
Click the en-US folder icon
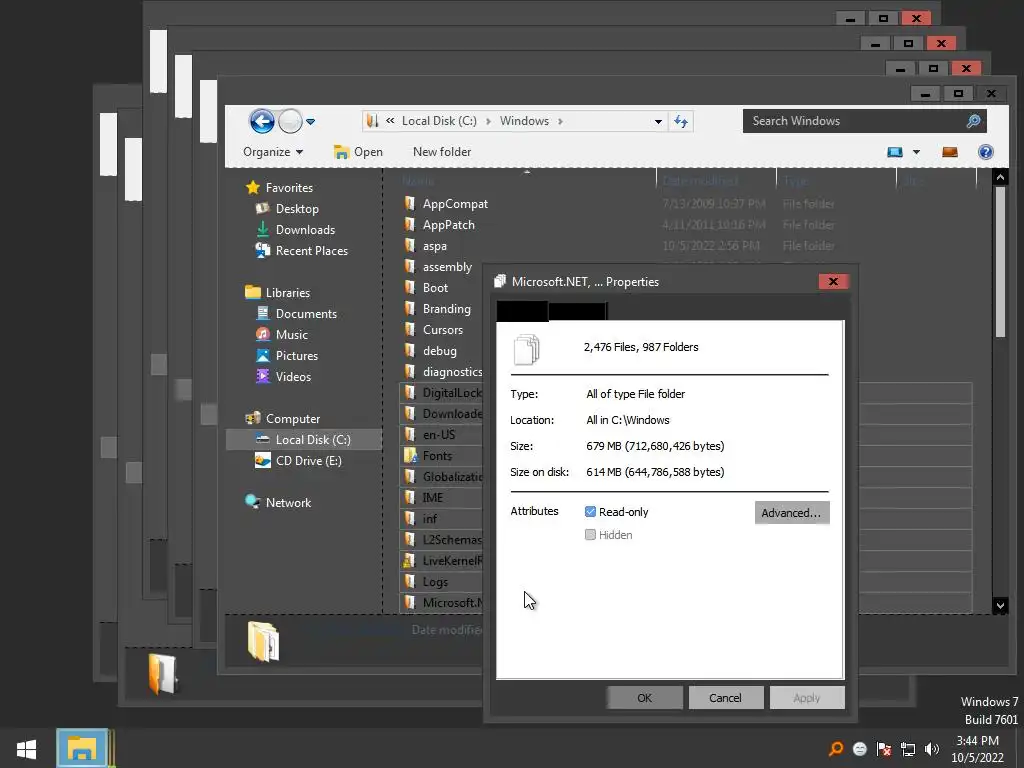coord(410,434)
